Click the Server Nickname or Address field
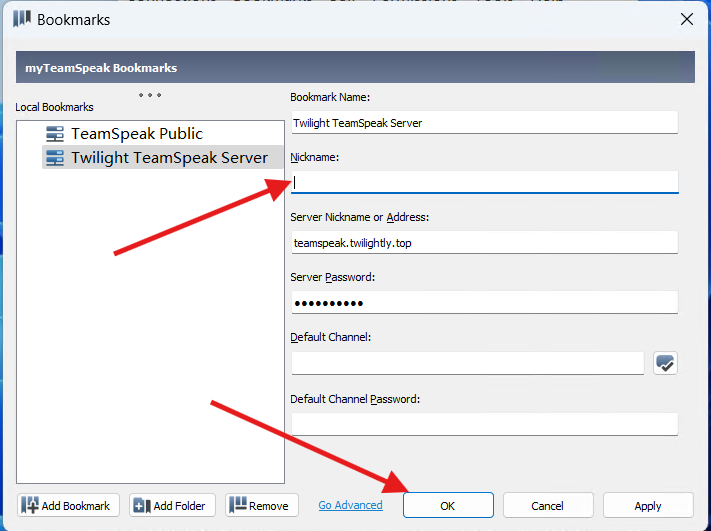This screenshot has height=531, width=711. coord(484,243)
